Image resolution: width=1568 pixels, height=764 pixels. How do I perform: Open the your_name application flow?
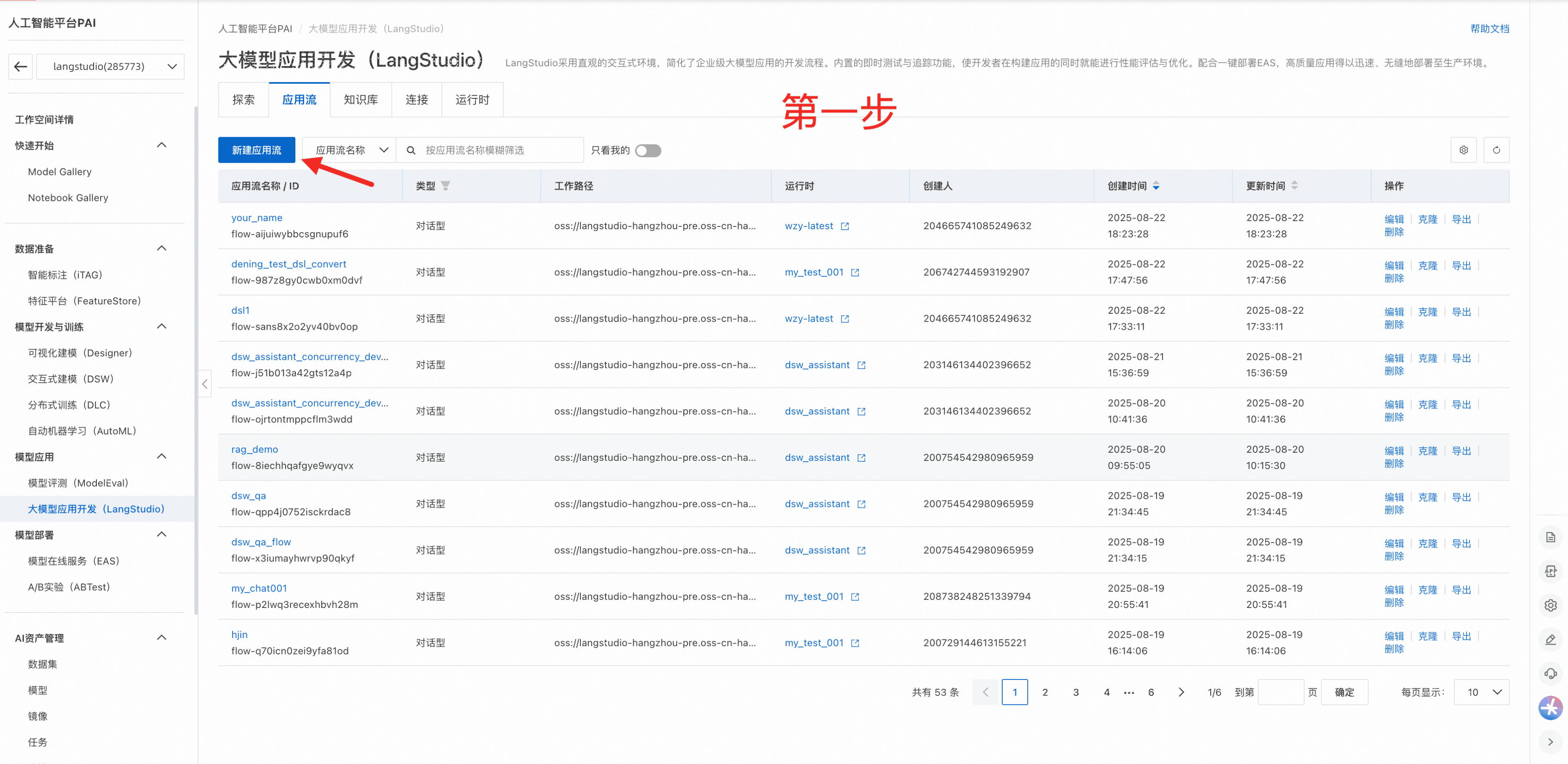(257, 218)
